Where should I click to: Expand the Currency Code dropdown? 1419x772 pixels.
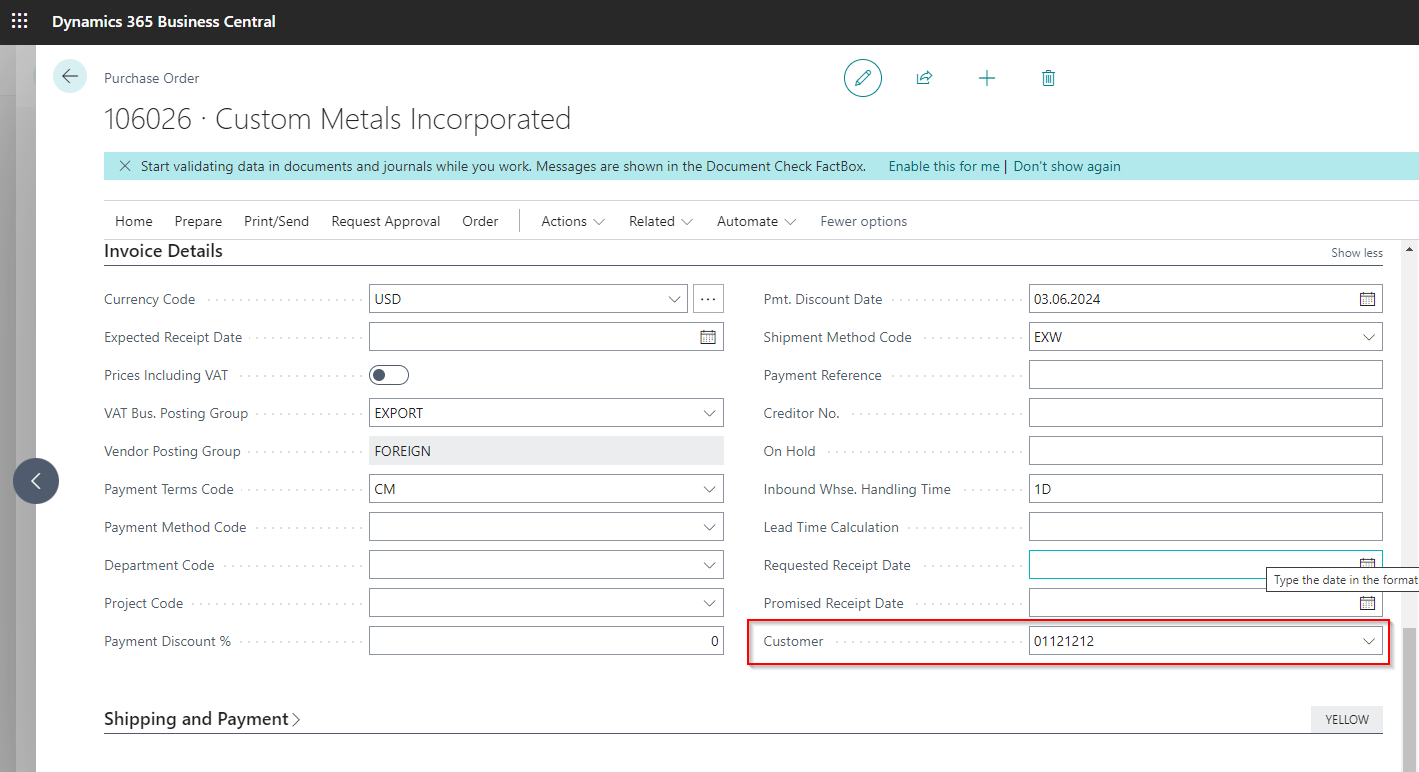(674, 299)
